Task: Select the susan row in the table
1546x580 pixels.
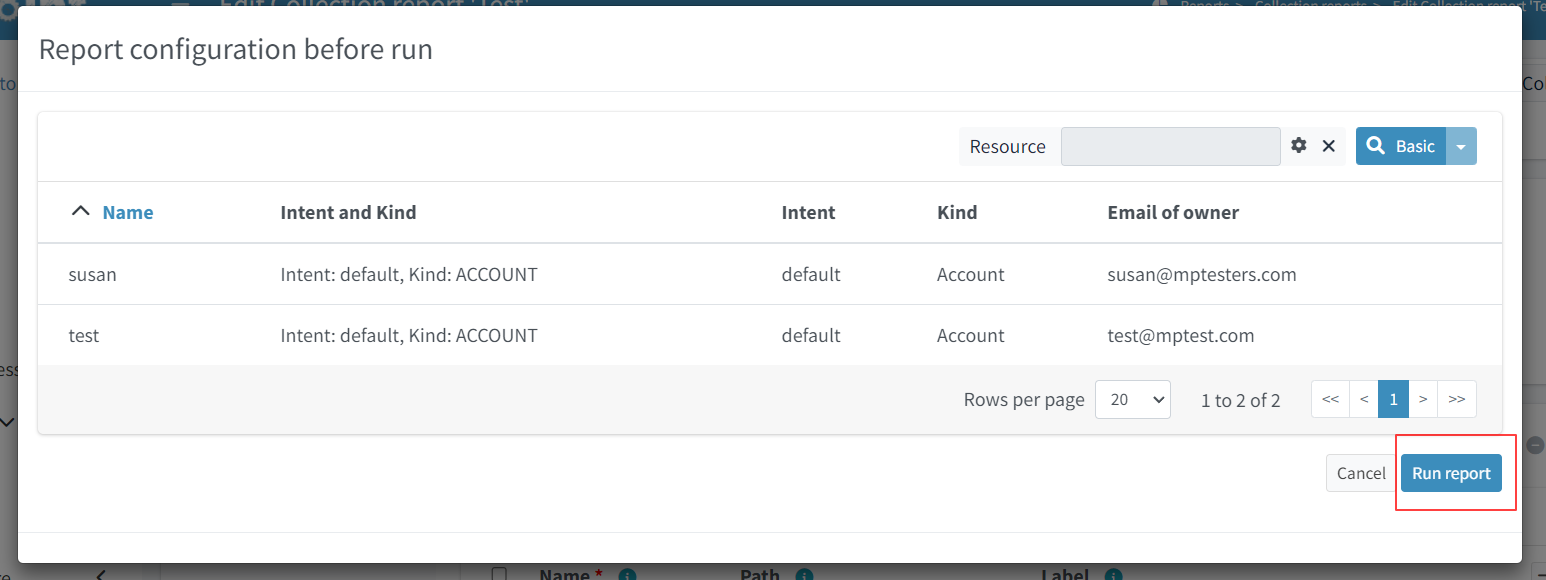Action: tap(92, 274)
